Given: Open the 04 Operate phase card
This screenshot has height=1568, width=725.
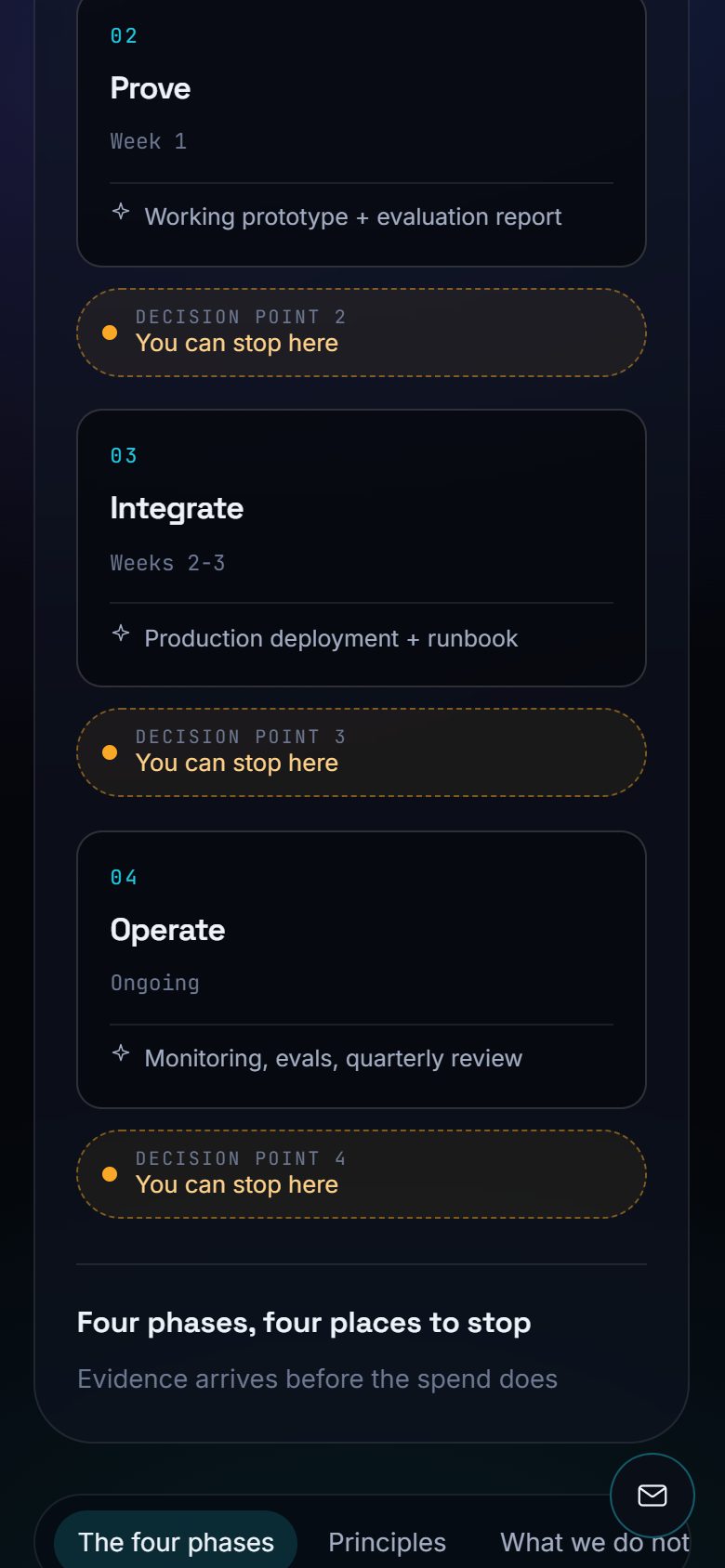Looking at the screenshot, I should click(362, 970).
